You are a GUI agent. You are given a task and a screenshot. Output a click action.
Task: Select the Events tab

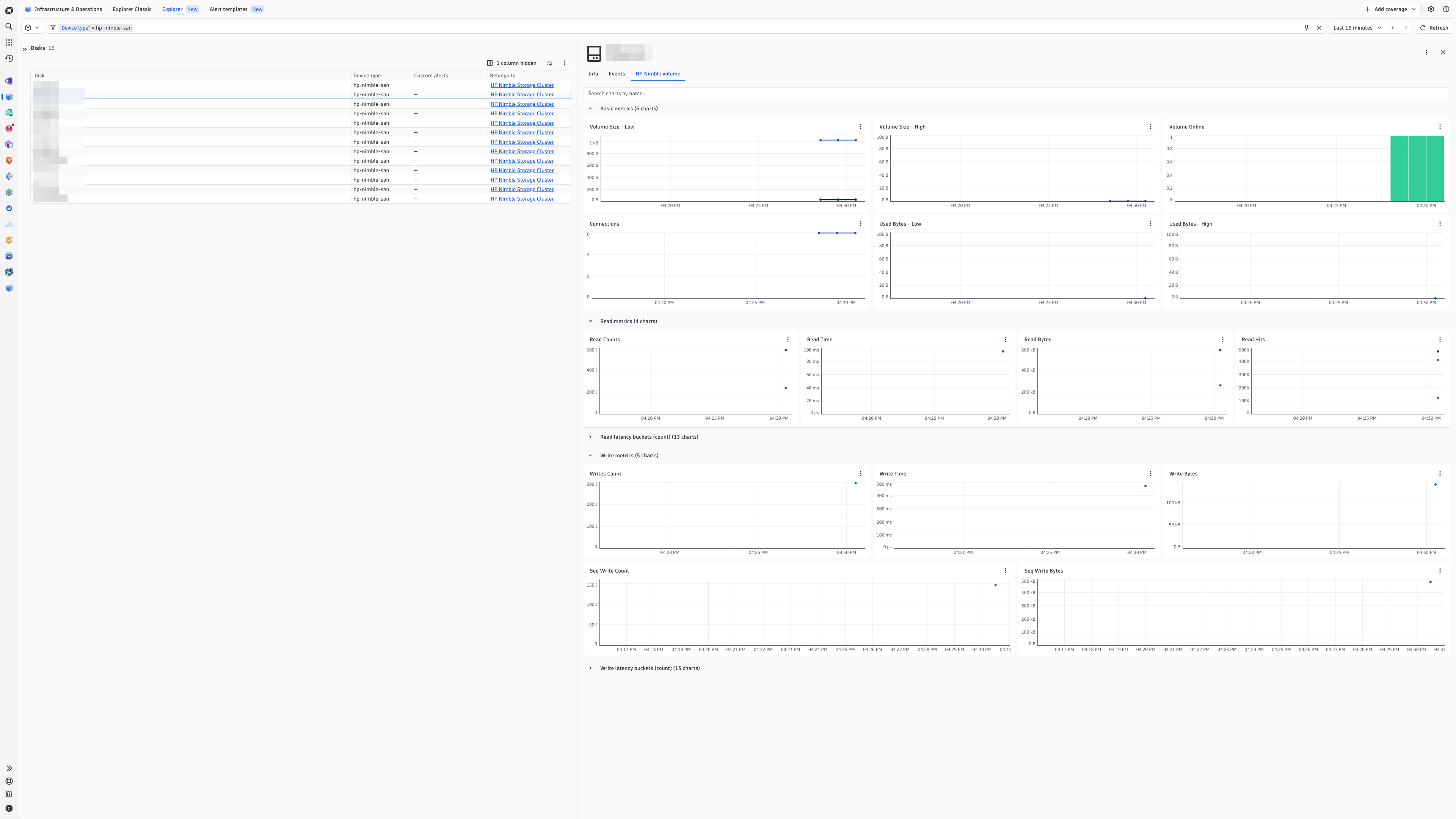[617, 74]
